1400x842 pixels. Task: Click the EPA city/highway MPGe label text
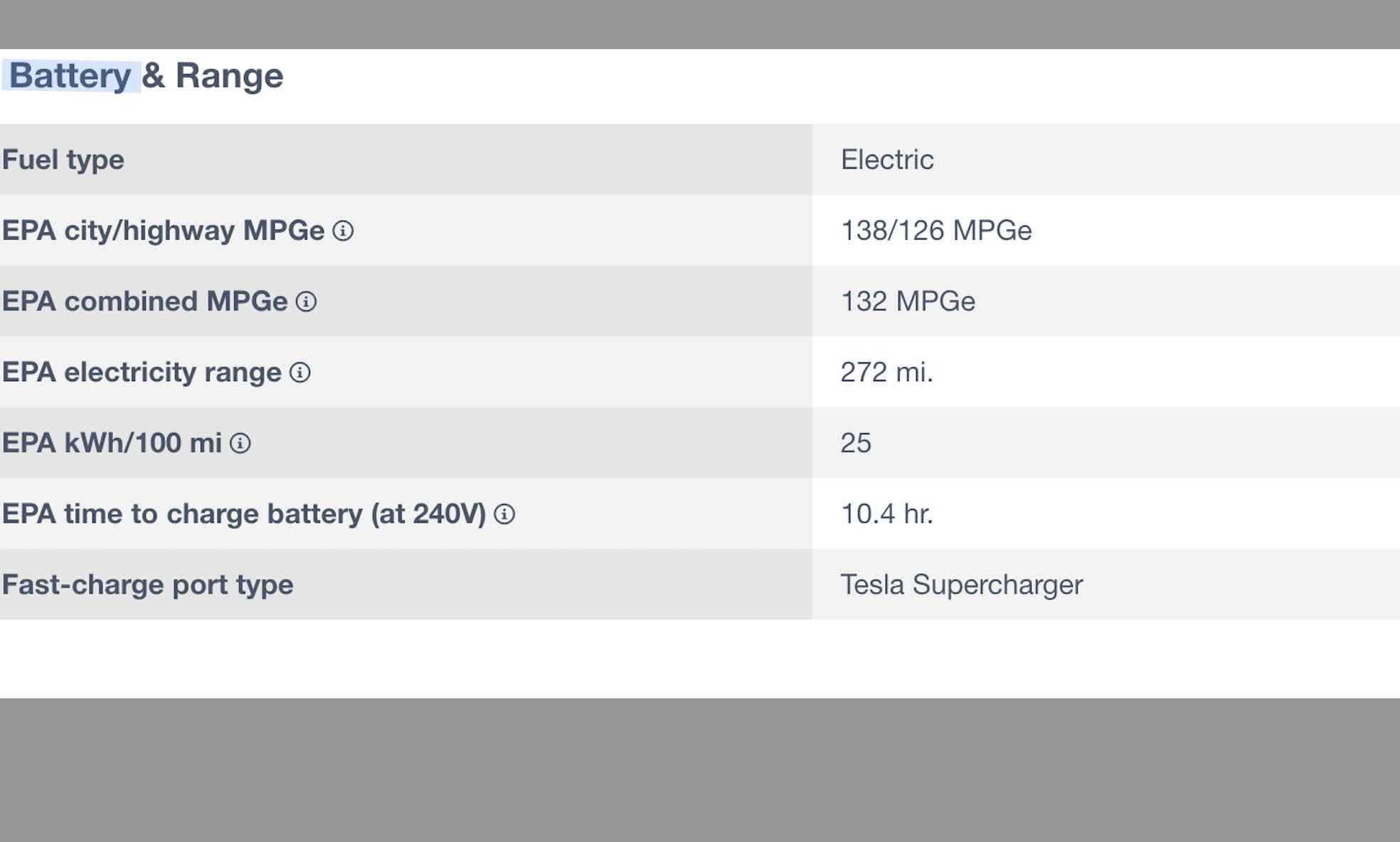pyautogui.click(x=163, y=231)
